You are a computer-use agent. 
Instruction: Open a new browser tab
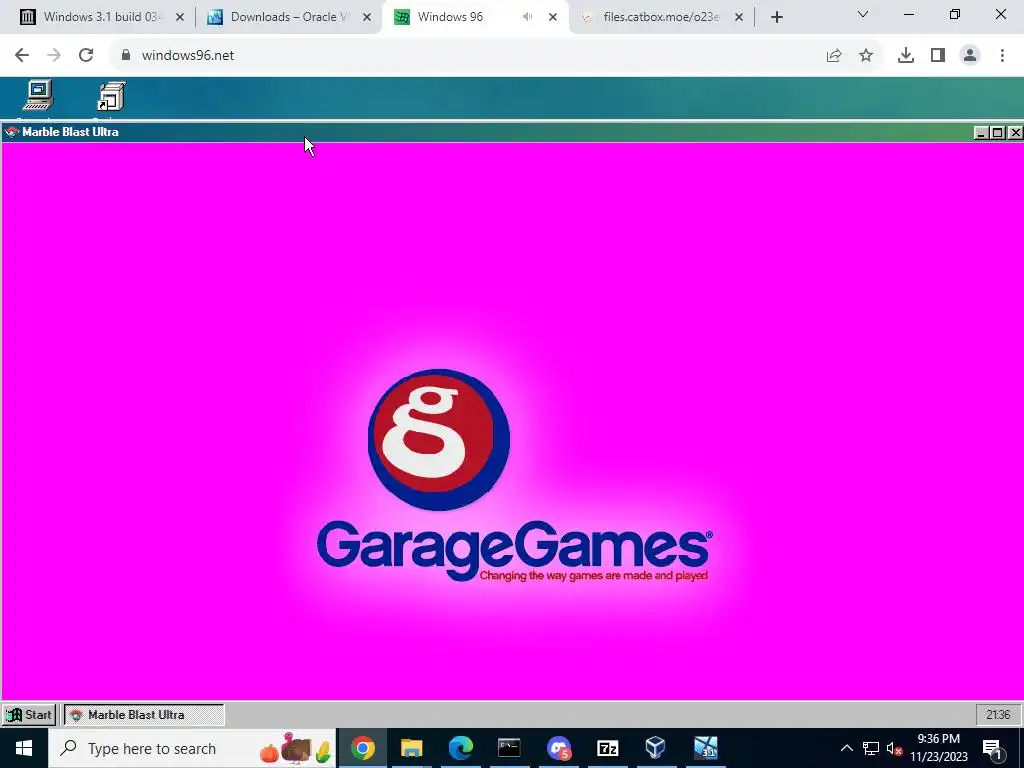pos(776,17)
